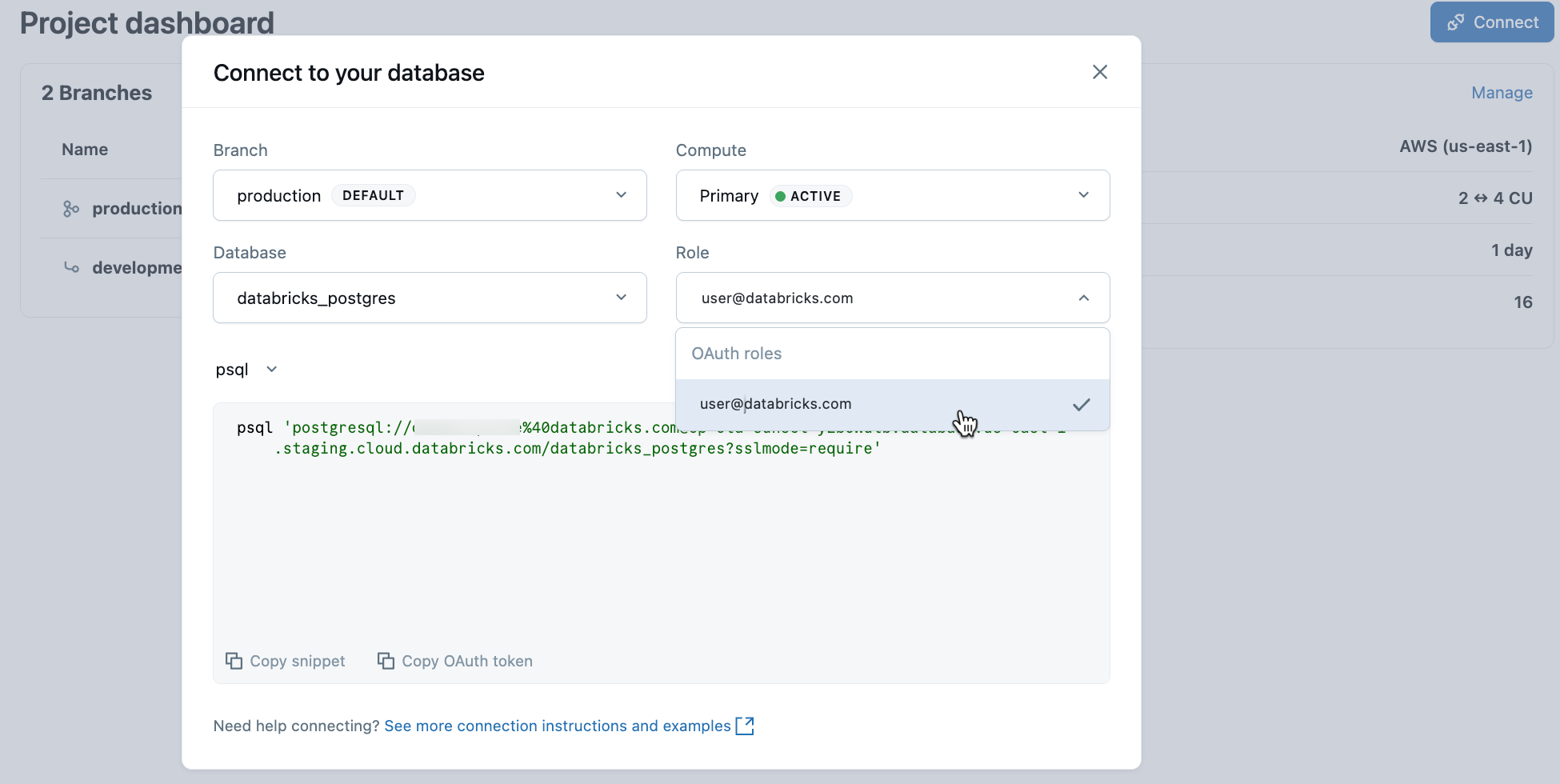Collapse the Role dropdown via its chevron
1560x784 pixels.
[1084, 297]
